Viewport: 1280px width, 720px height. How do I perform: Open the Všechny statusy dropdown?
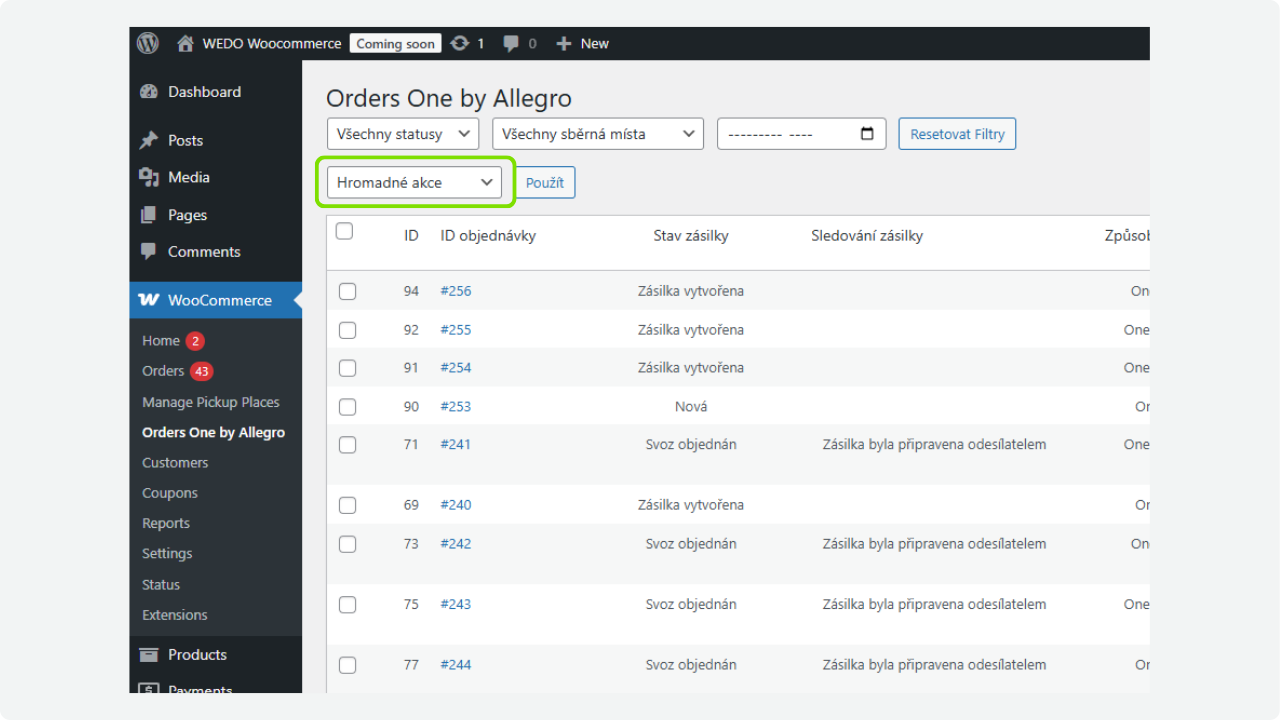(x=402, y=133)
